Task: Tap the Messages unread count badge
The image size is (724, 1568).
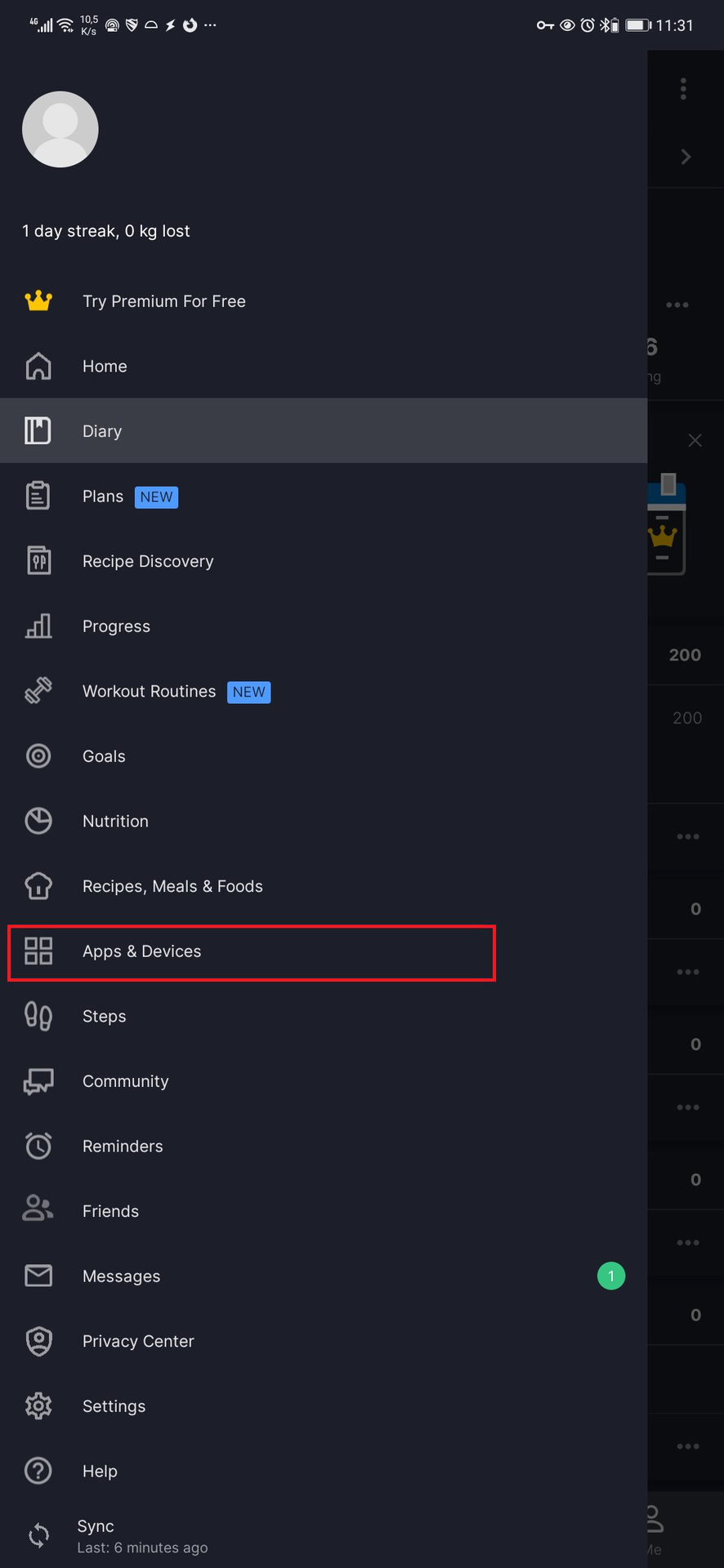Action: 610,1276
